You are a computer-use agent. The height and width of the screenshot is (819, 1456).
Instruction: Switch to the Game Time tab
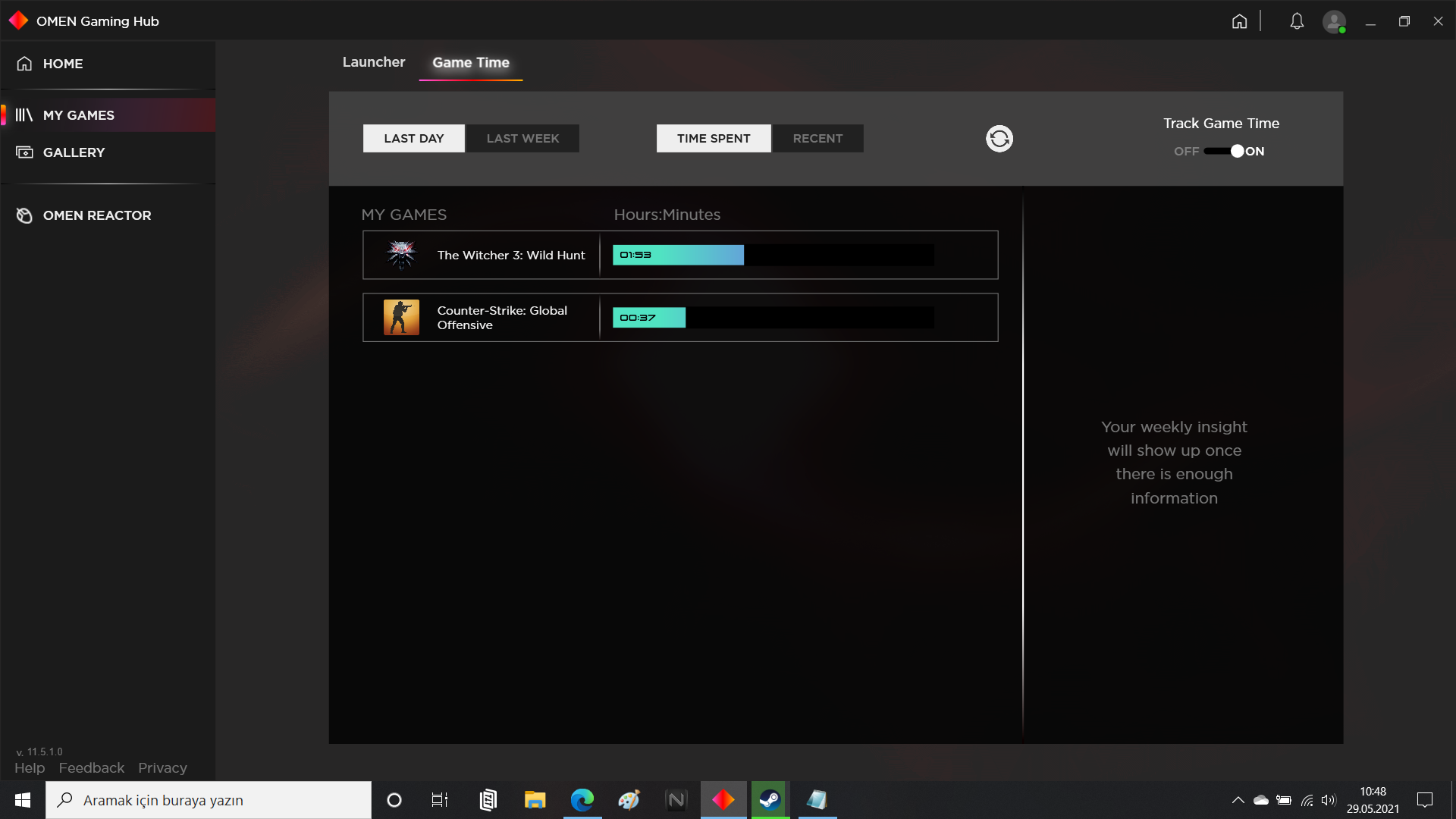click(x=470, y=62)
